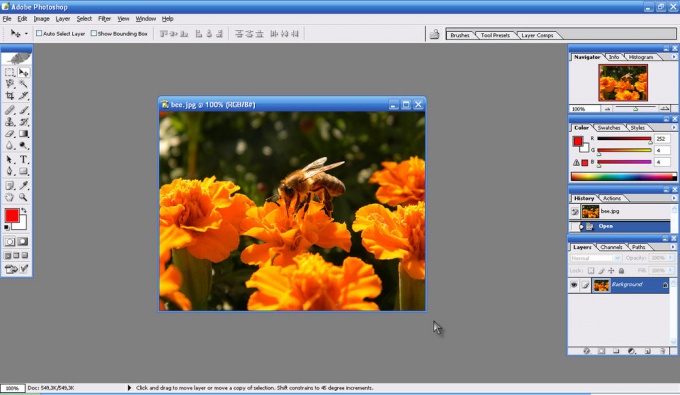The width and height of the screenshot is (680, 395).
Task: Select the Eraser tool
Action: pyautogui.click(x=10, y=134)
